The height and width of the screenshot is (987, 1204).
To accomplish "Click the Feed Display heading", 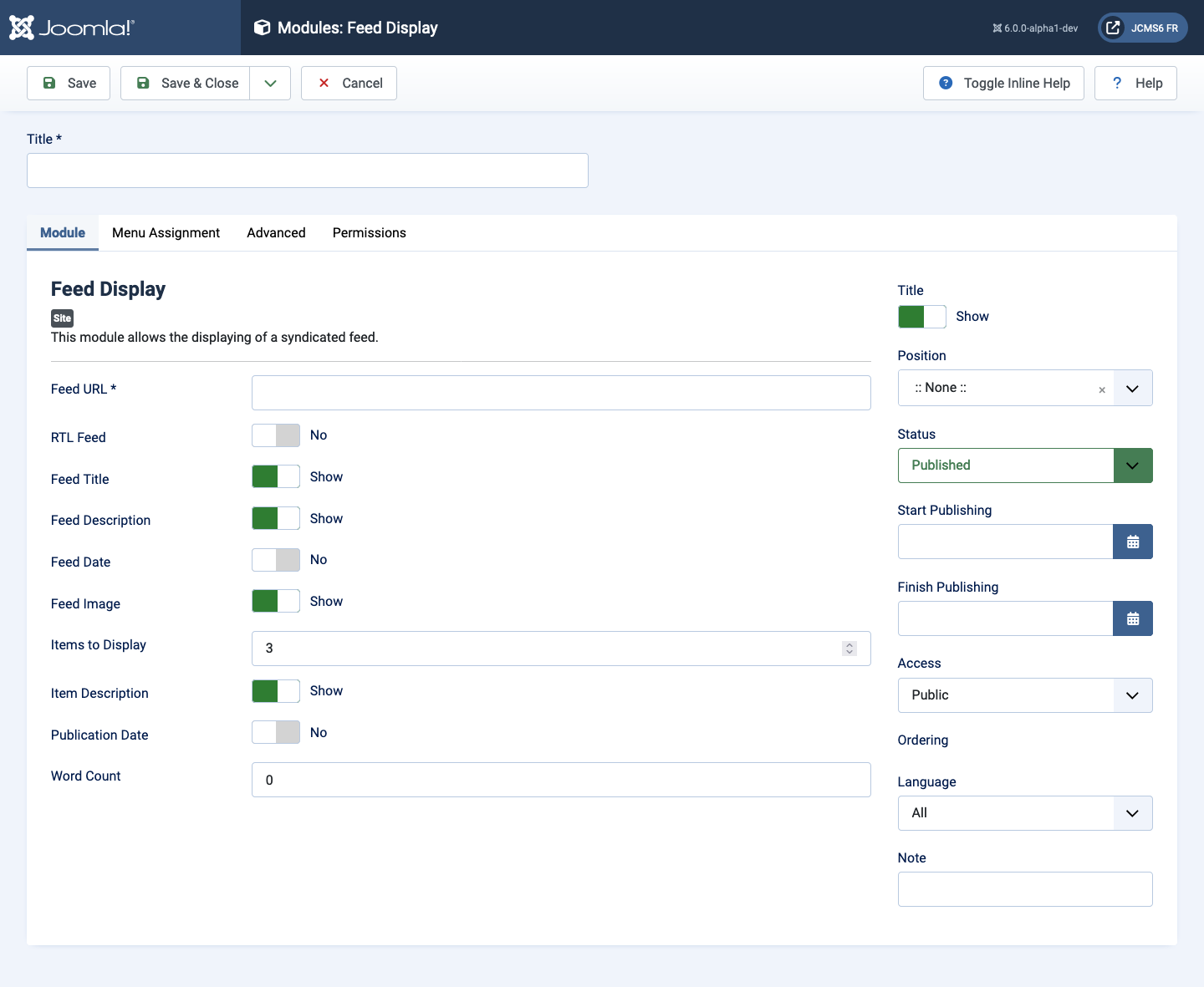I will pyautogui.click(x=108, y=289).
